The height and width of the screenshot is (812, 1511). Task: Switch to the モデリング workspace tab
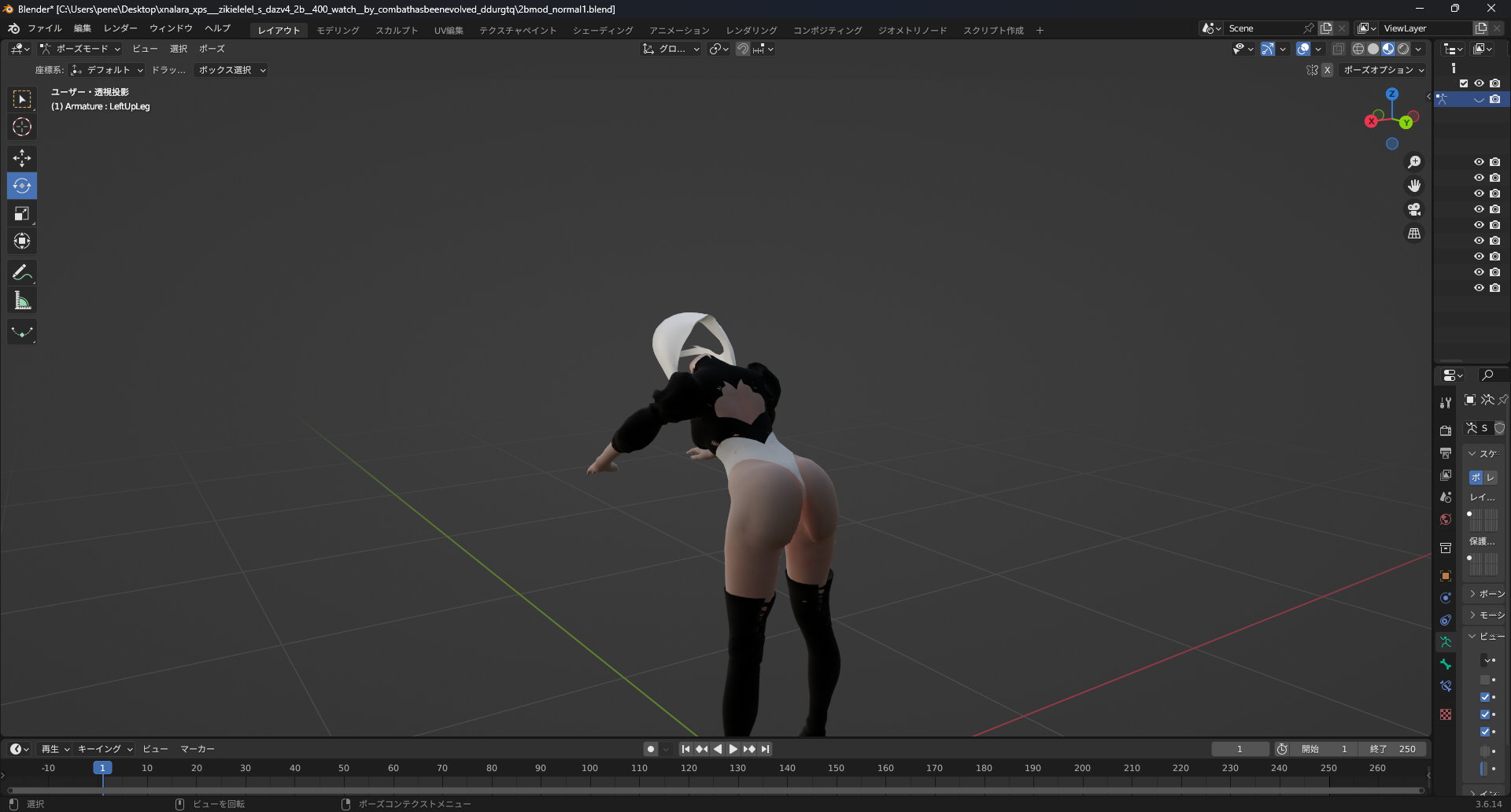tap(338, 31)
